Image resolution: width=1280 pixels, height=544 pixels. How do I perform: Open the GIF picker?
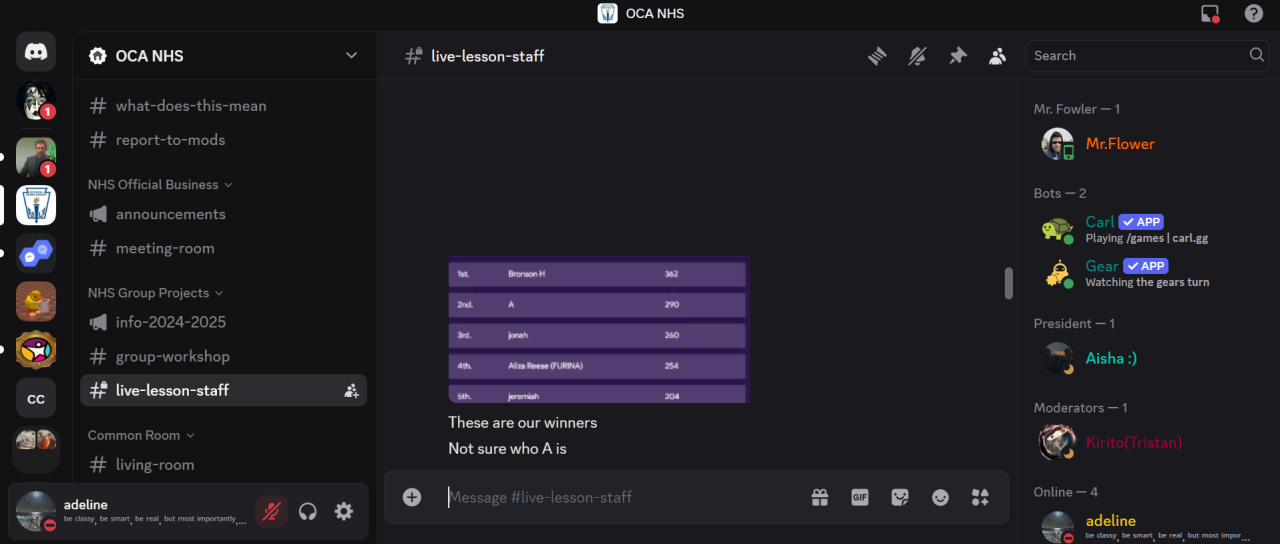[860, 497]
